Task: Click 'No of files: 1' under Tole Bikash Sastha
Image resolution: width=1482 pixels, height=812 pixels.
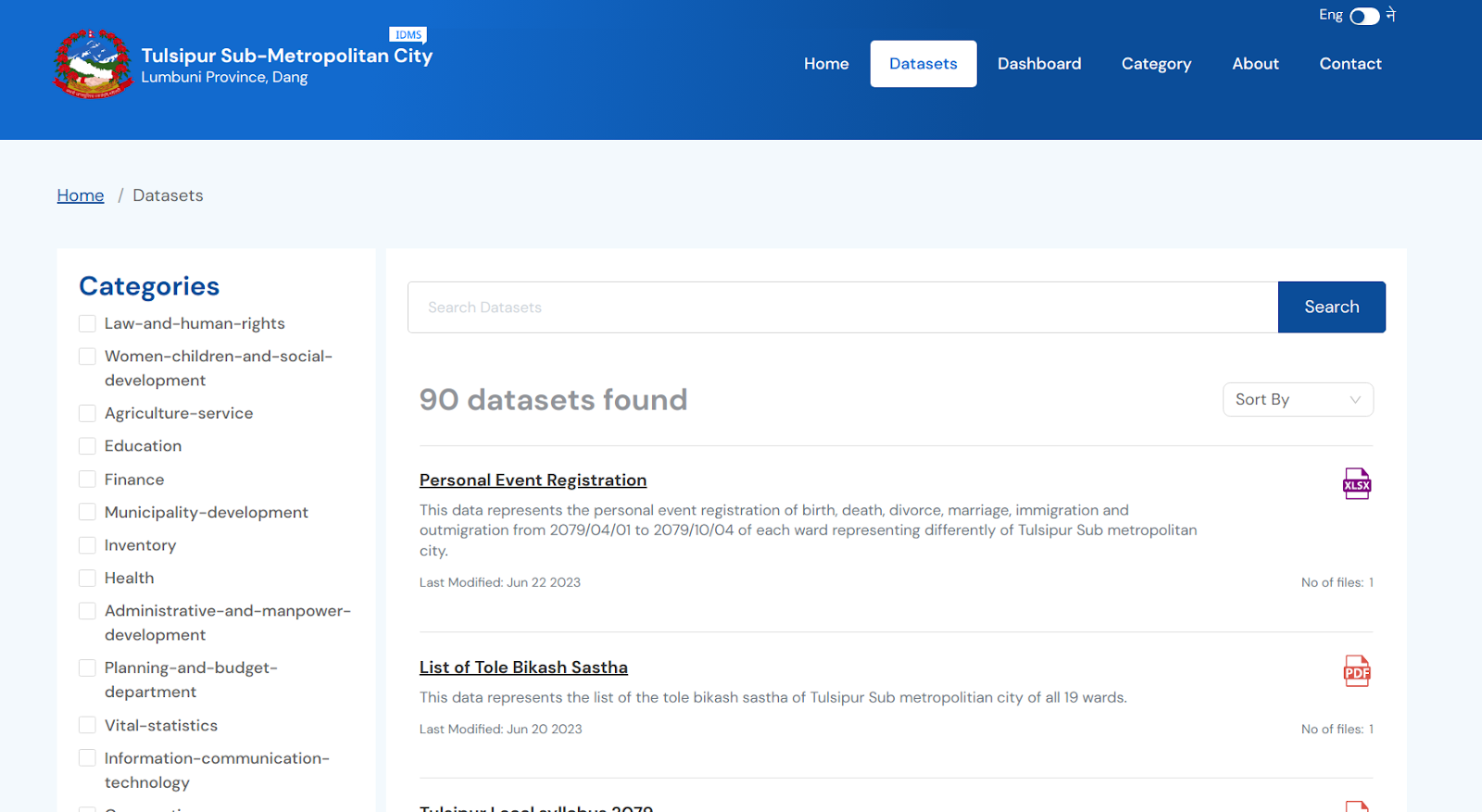Action: click(1338, 730)
